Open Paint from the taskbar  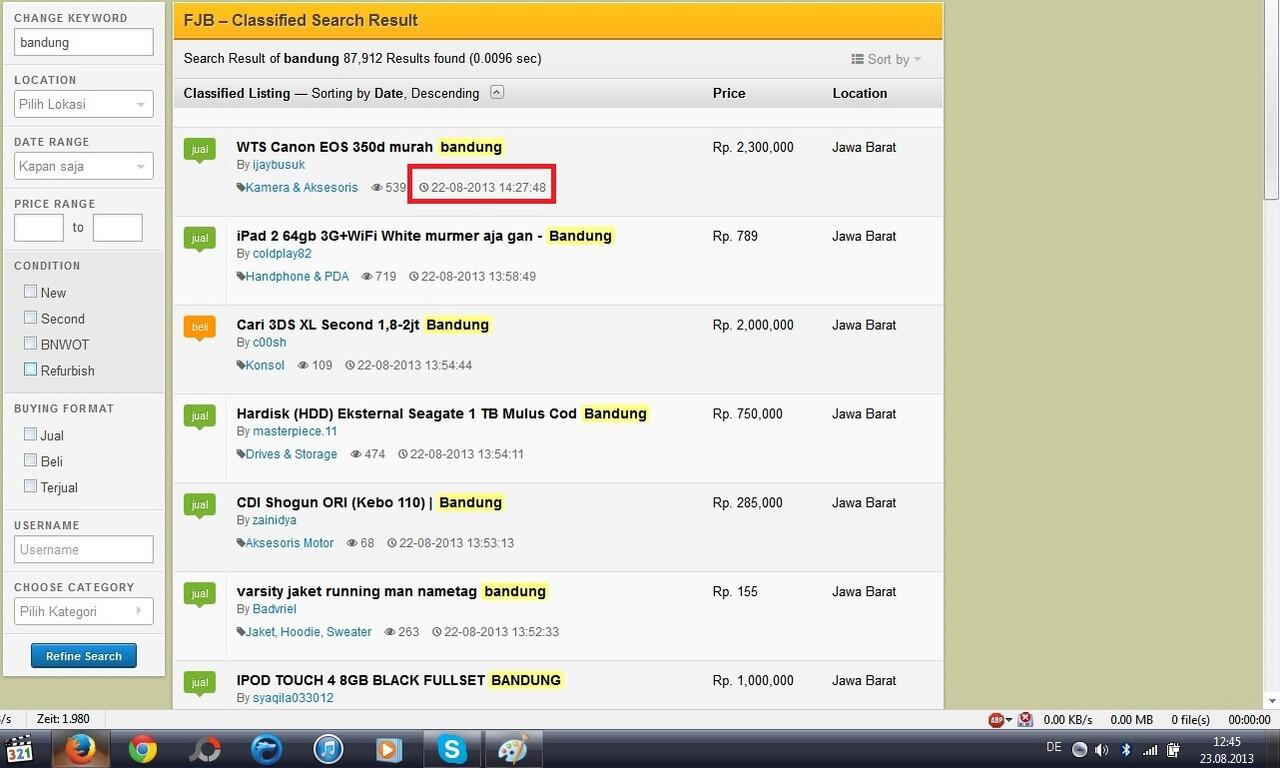pyautogui.click(x=513, y=749)
